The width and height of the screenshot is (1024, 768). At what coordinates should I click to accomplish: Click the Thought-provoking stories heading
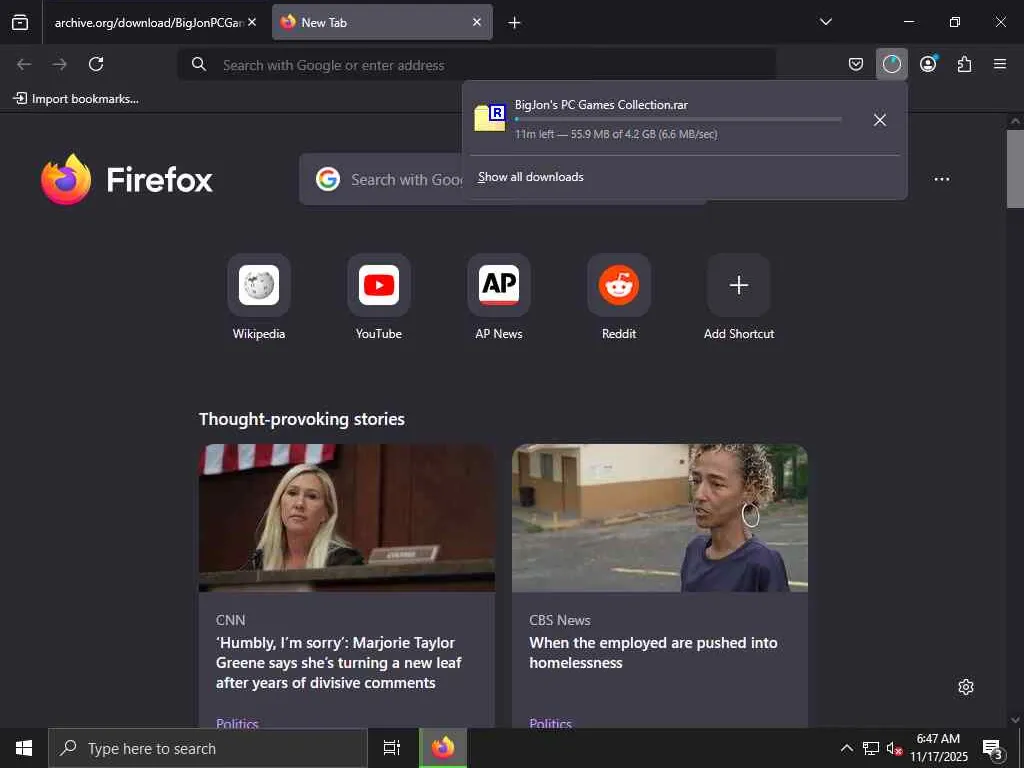(x=302, y=419)
